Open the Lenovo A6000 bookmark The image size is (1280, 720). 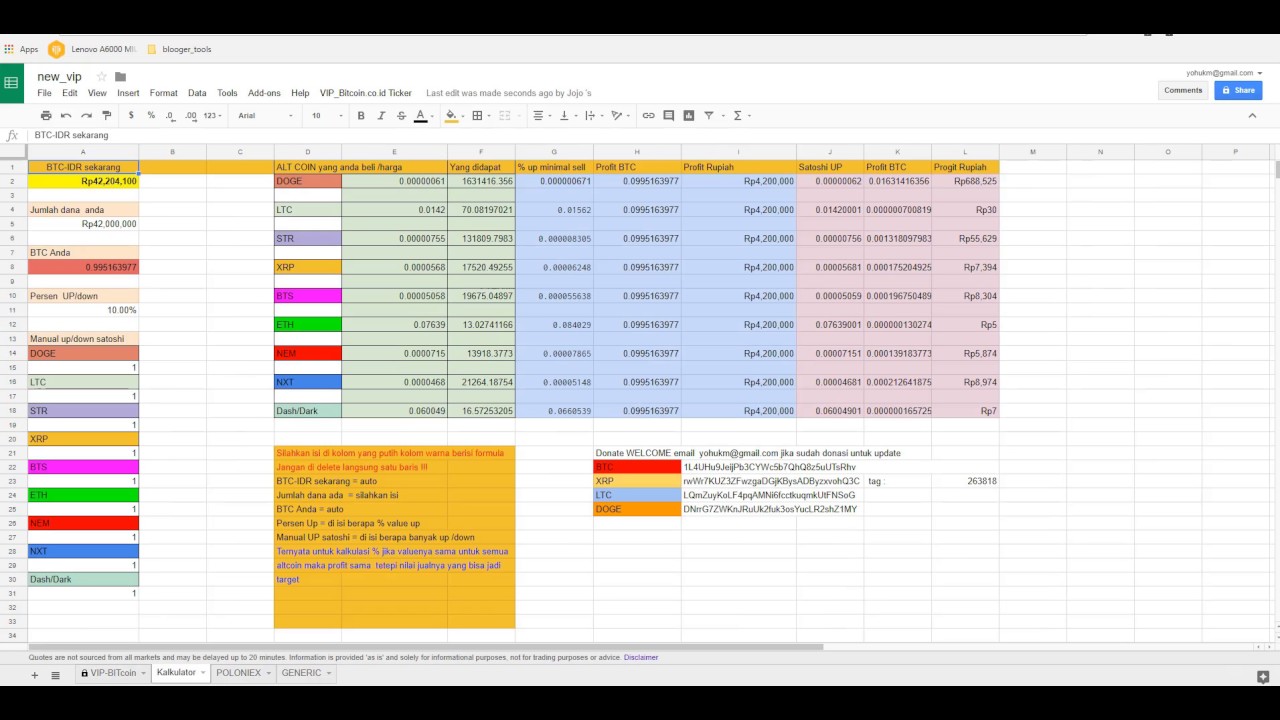[92, 49]
